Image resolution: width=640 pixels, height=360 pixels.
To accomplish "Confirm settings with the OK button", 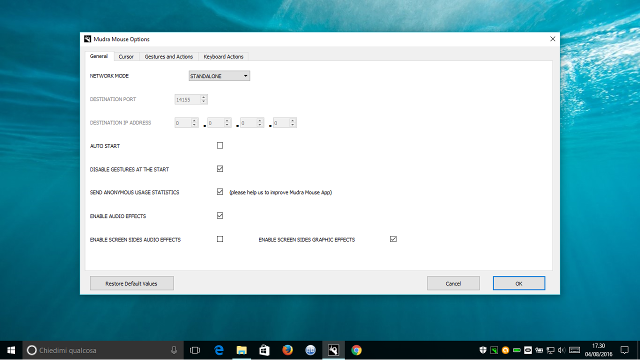I will tap(519, 283).
